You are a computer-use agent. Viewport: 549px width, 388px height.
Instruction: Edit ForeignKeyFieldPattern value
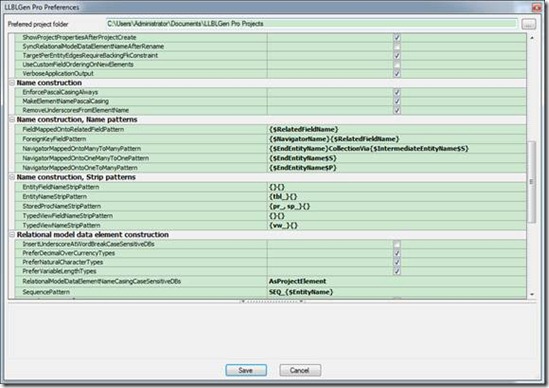coord(397,139)
